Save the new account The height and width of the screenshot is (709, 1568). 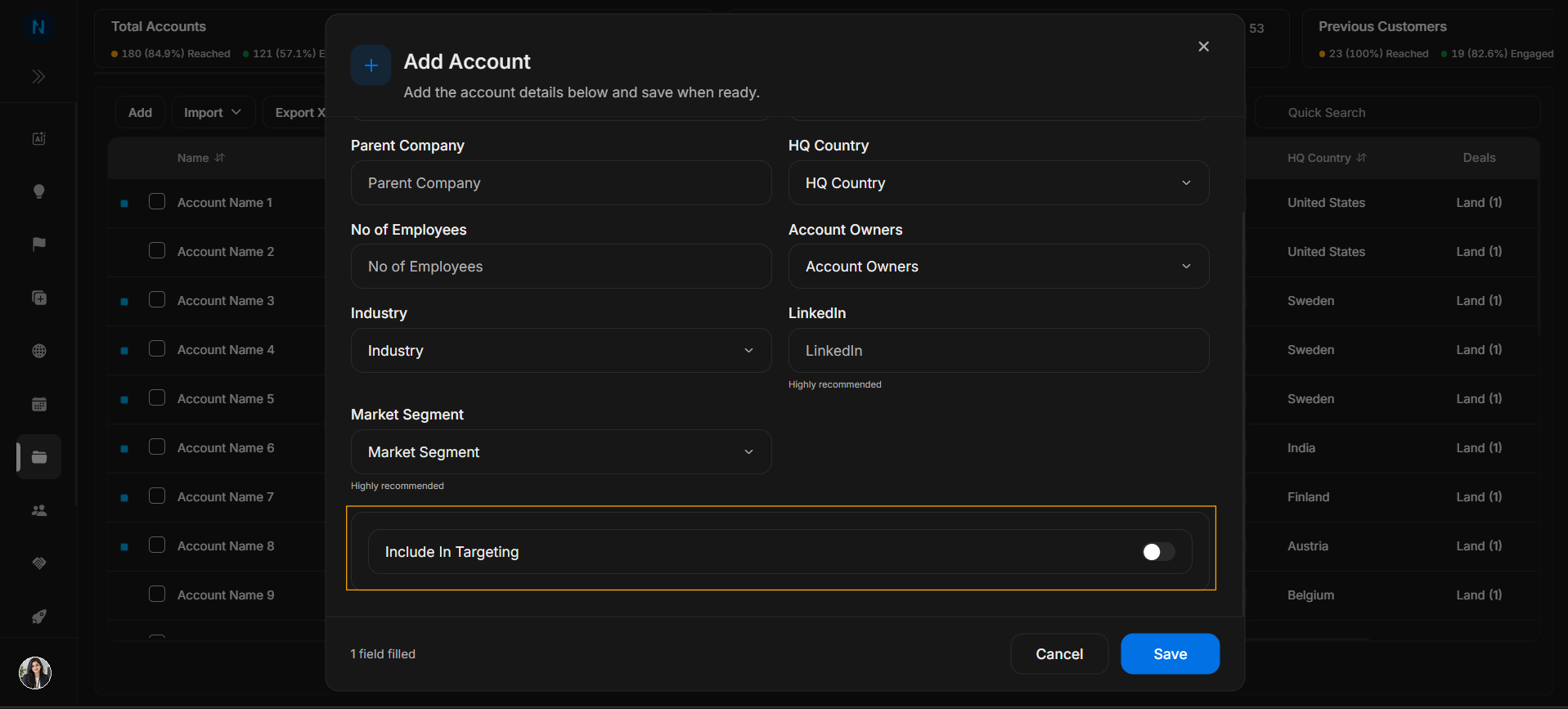pyautogui.click(x=1170, y=654)
